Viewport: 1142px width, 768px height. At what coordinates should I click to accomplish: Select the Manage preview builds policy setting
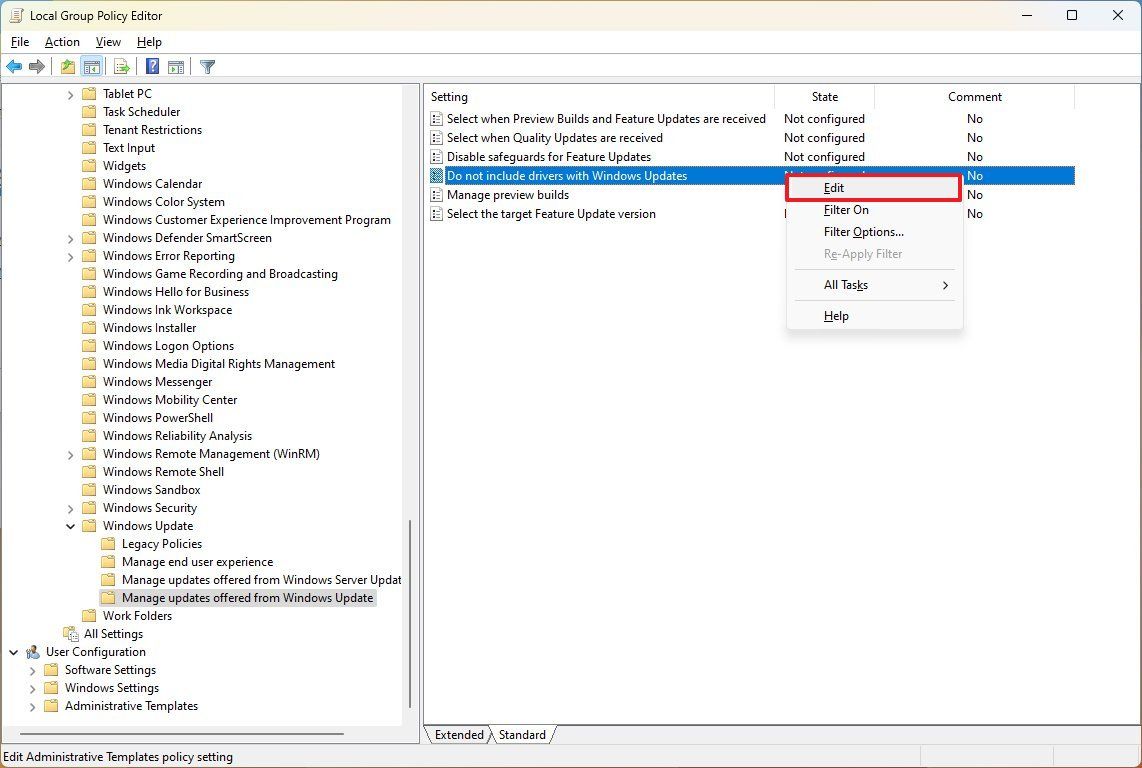point(506,194)
